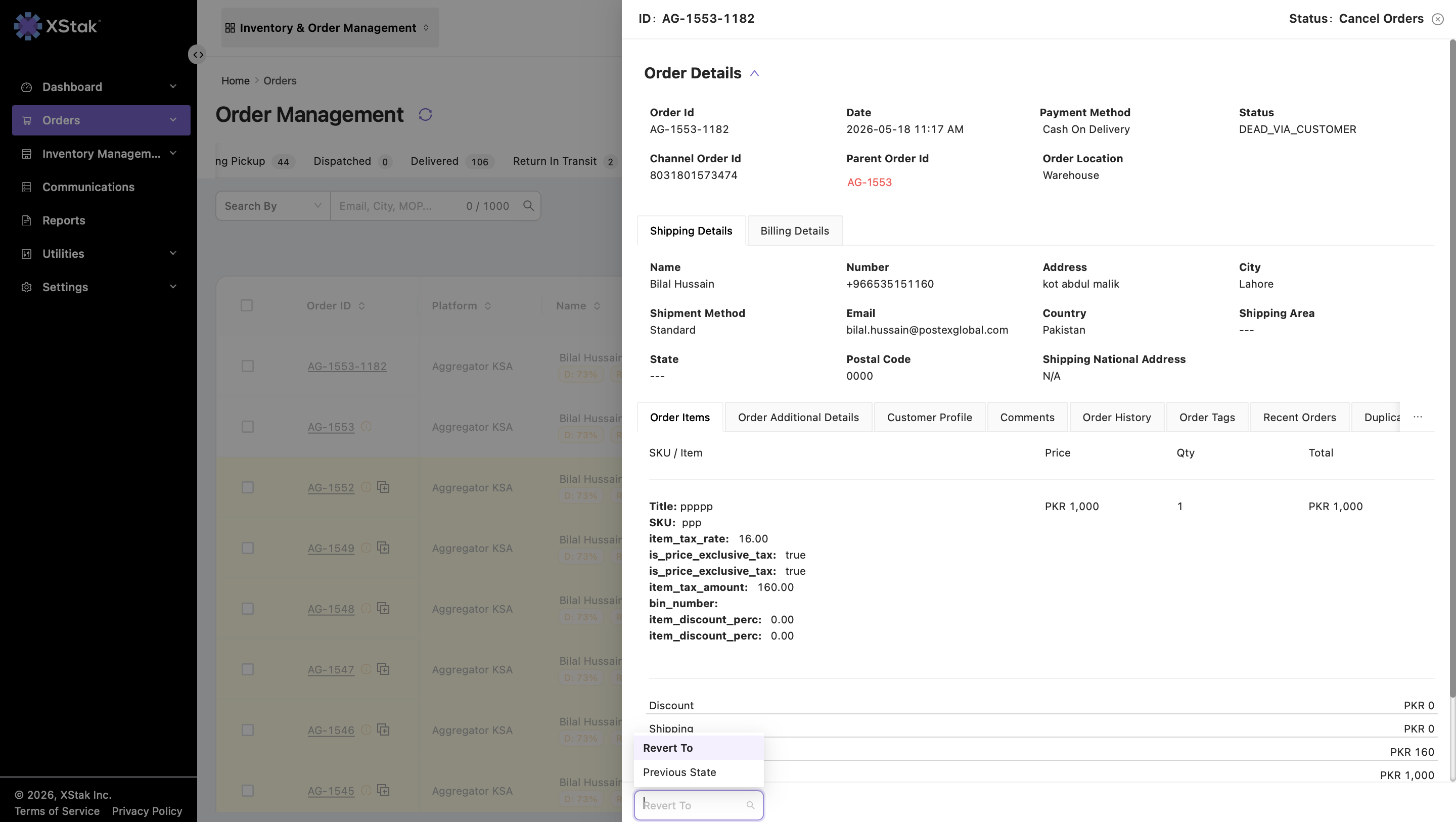Screen dimensions: 1456x822
Task: Click the duplicate icon next to AG-1547
Action: point(383,669)
